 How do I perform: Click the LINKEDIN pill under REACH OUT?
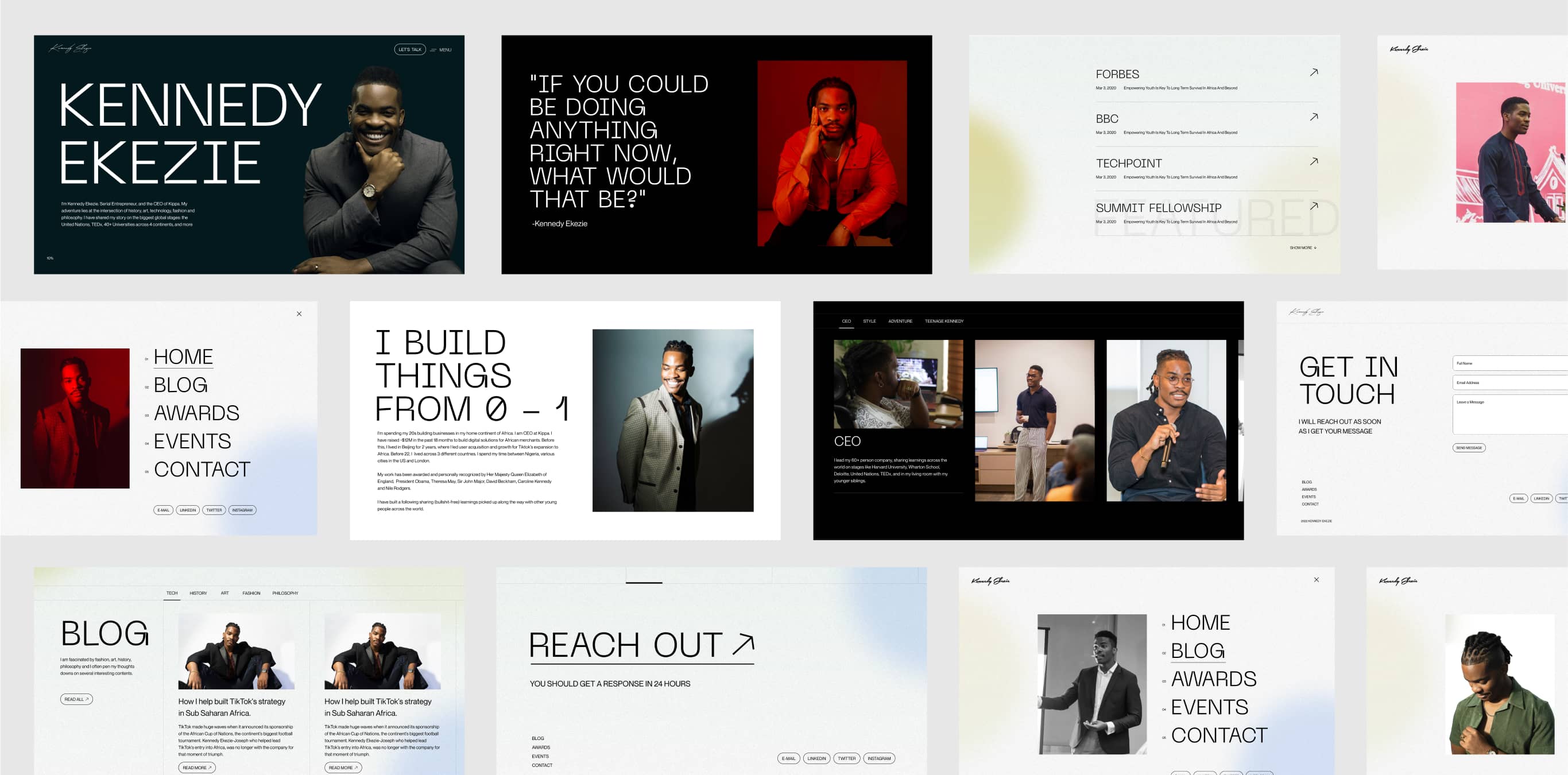coord(816,758)
